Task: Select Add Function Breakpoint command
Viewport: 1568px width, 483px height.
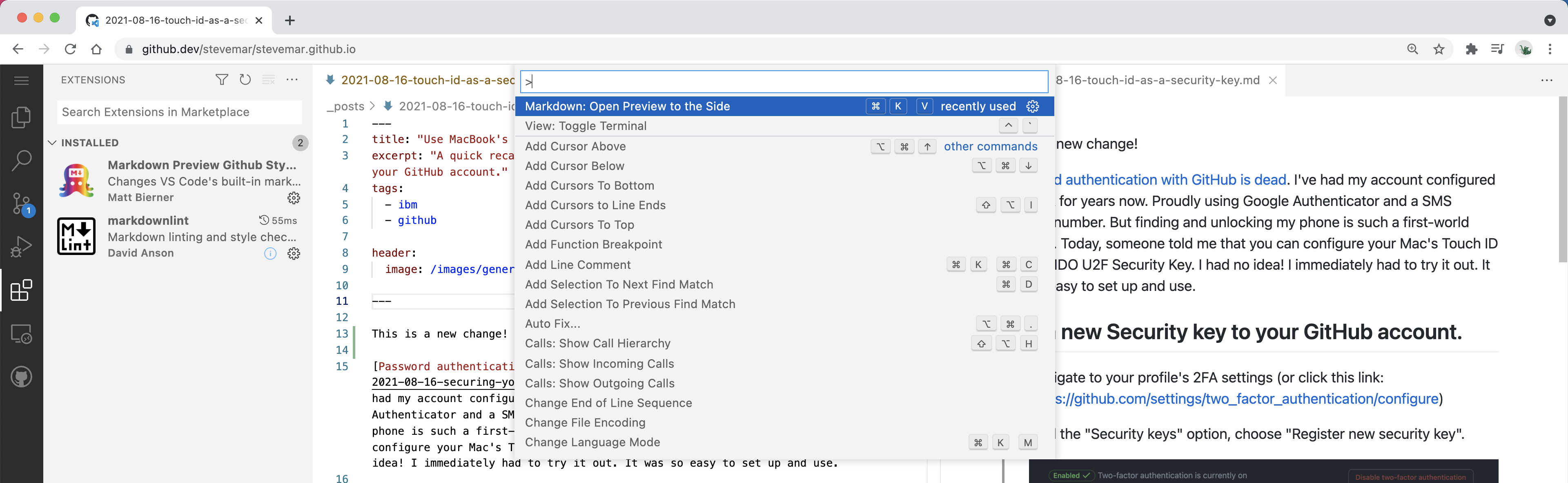Action: [x=784, y=244]
